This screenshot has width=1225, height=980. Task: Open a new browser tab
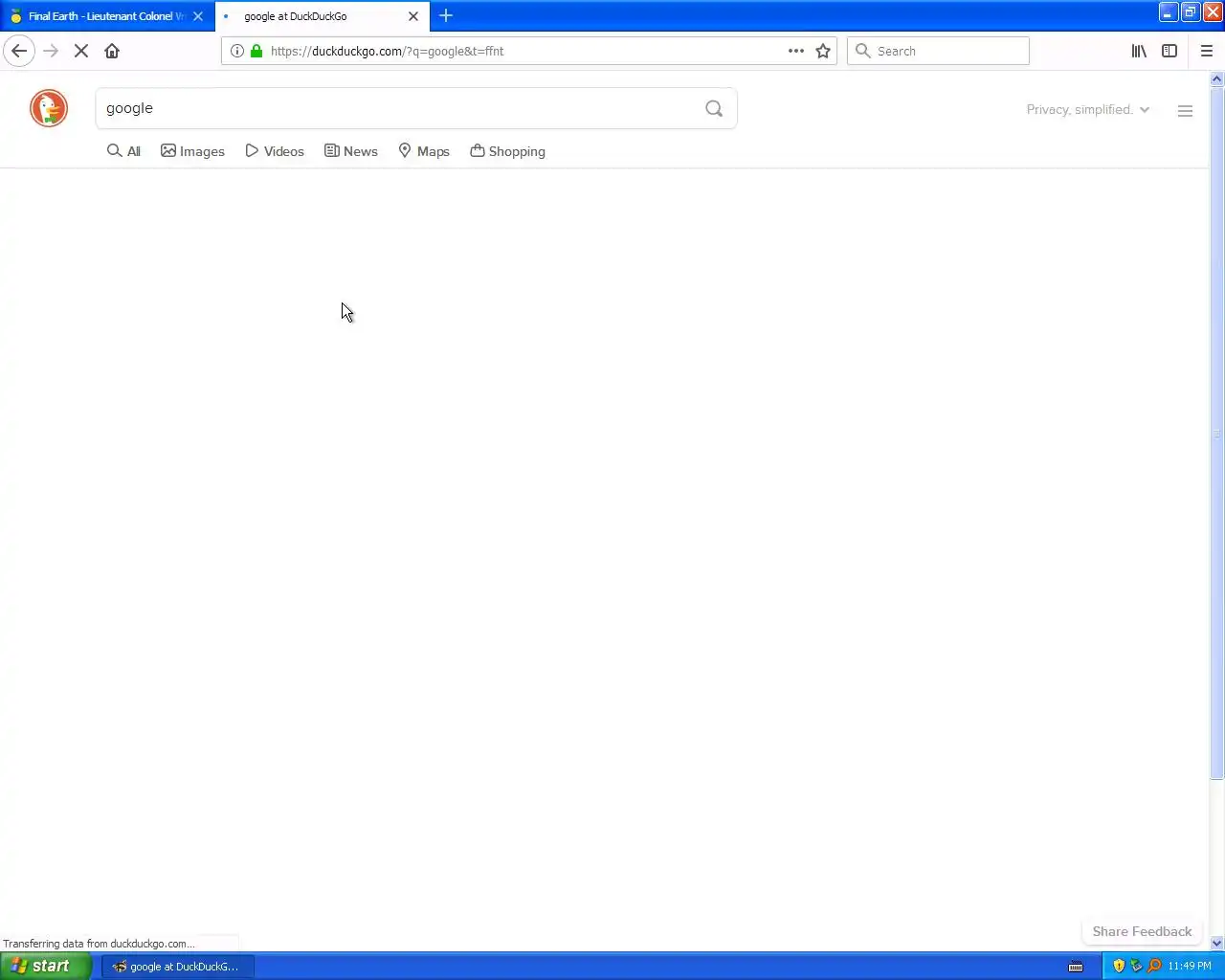446,15
